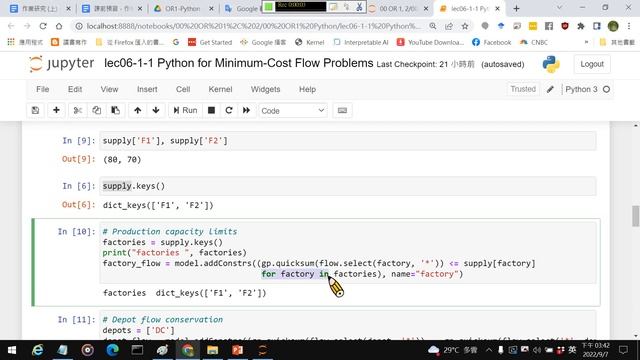Open the Edit menu
640x360 pixels.
[75, 89]
